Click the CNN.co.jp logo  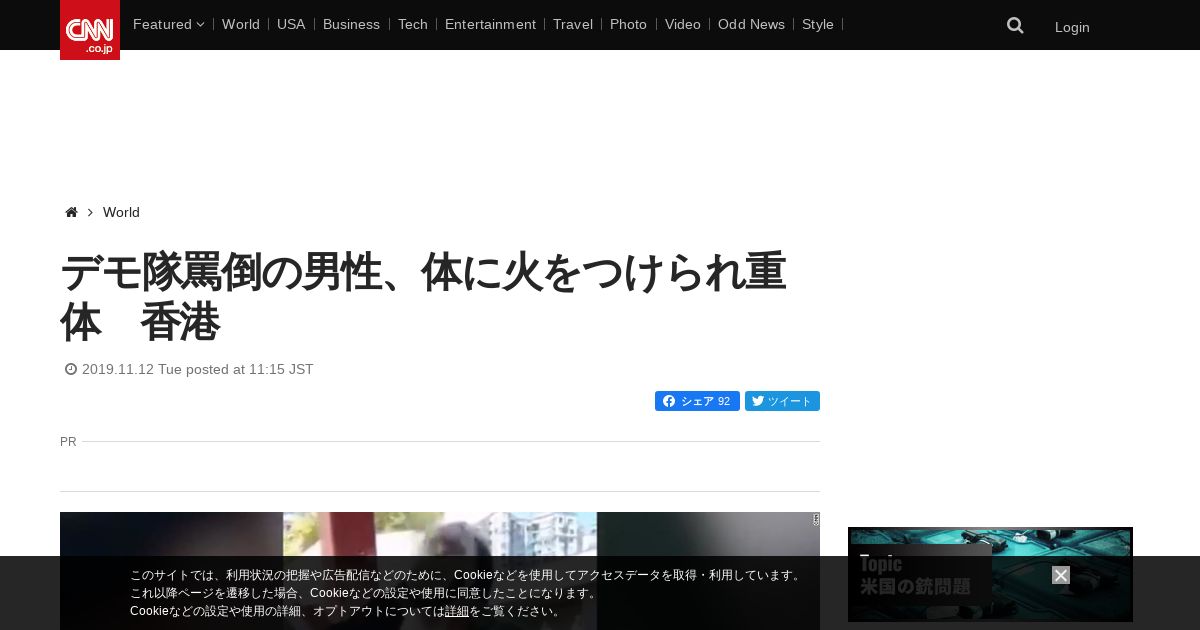click(90, 30)
